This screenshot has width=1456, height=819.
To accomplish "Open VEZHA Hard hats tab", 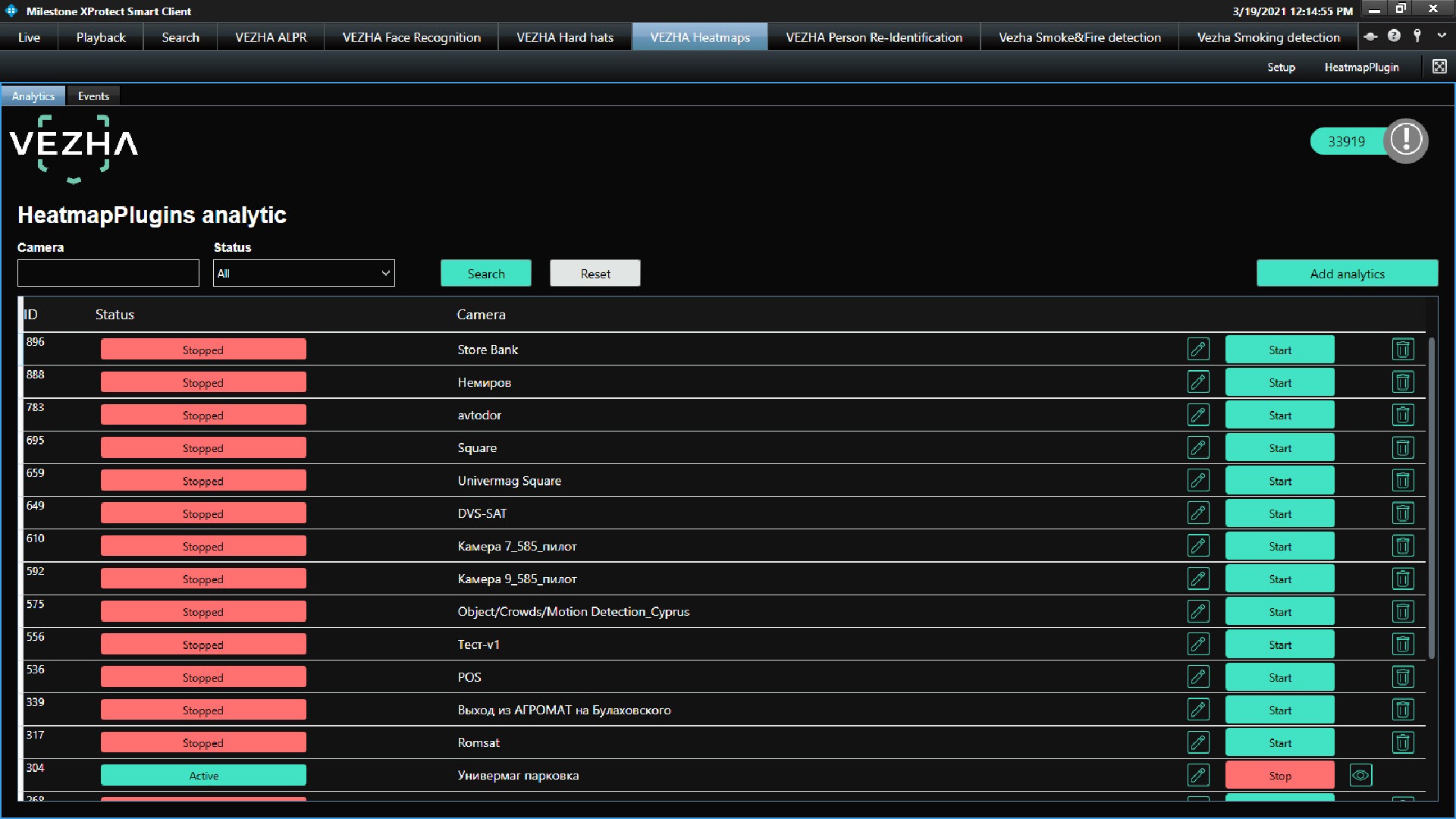I will click(x=565, y=37).
